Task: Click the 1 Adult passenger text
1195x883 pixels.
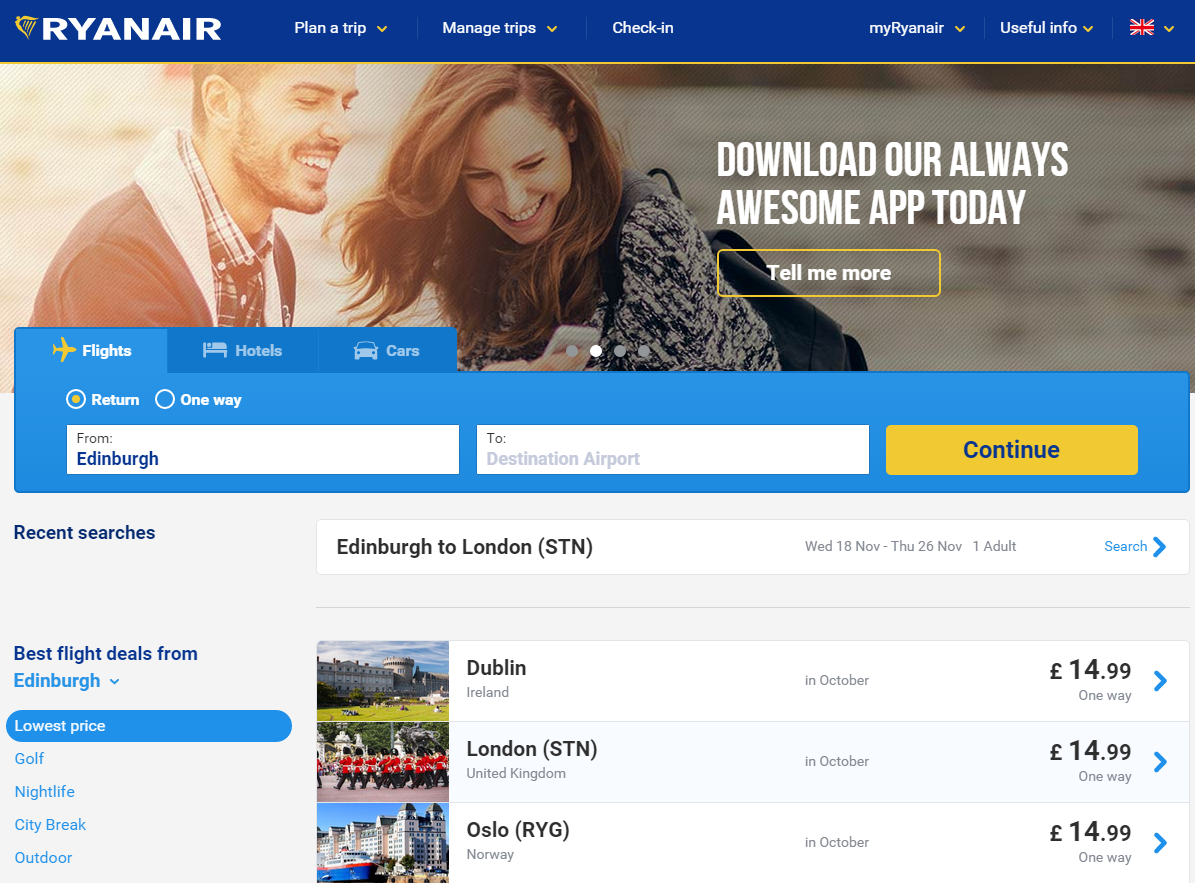Action: point(994,546)
